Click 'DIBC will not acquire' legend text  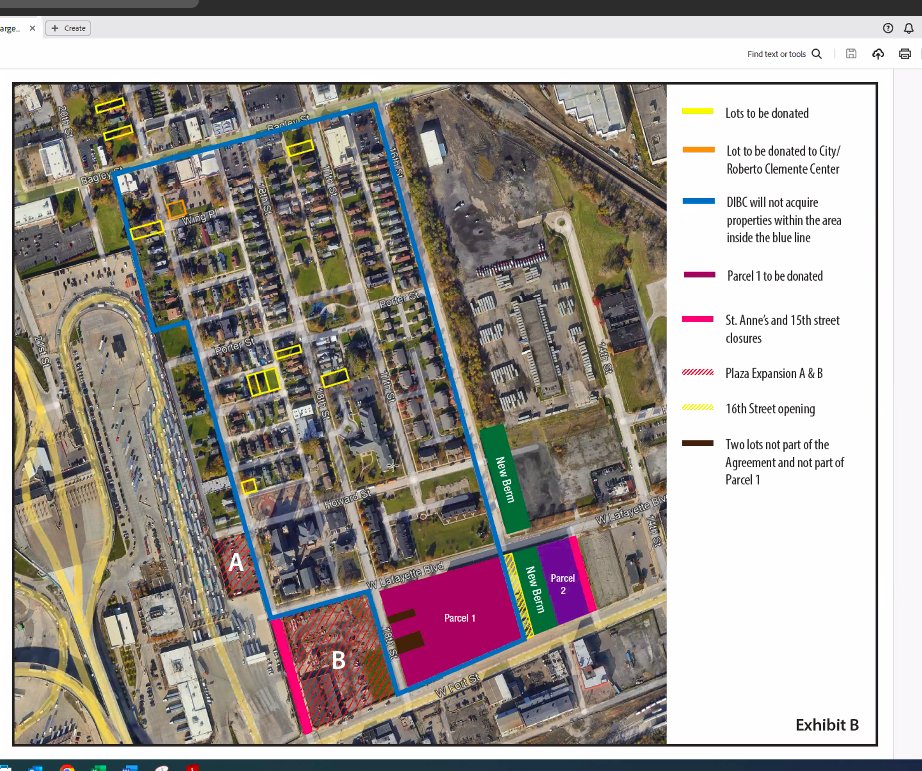point(772,202)
